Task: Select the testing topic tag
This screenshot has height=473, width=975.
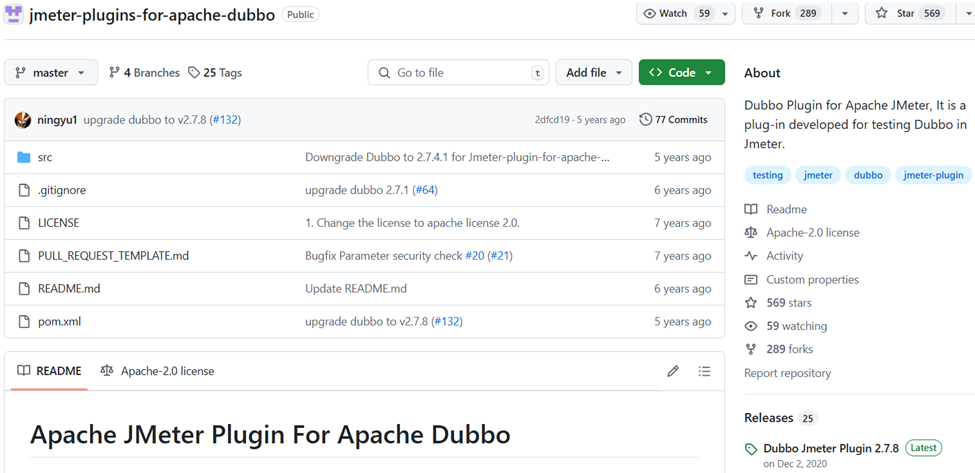Action: pos(767,175)
